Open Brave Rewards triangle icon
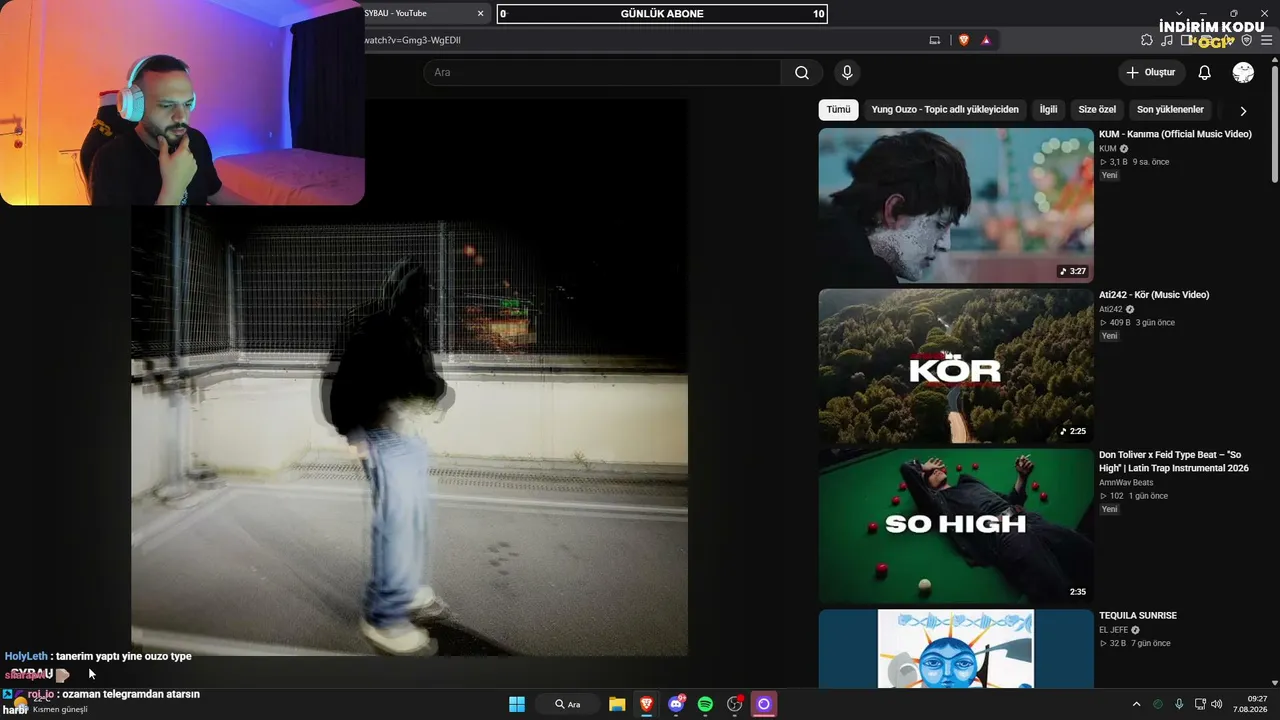The width and height of the screenshot is (1280, 720). (986, 40)
